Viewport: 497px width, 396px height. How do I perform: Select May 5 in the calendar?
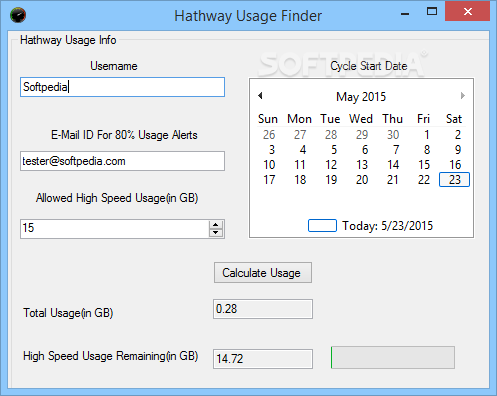tap(334, 150)
